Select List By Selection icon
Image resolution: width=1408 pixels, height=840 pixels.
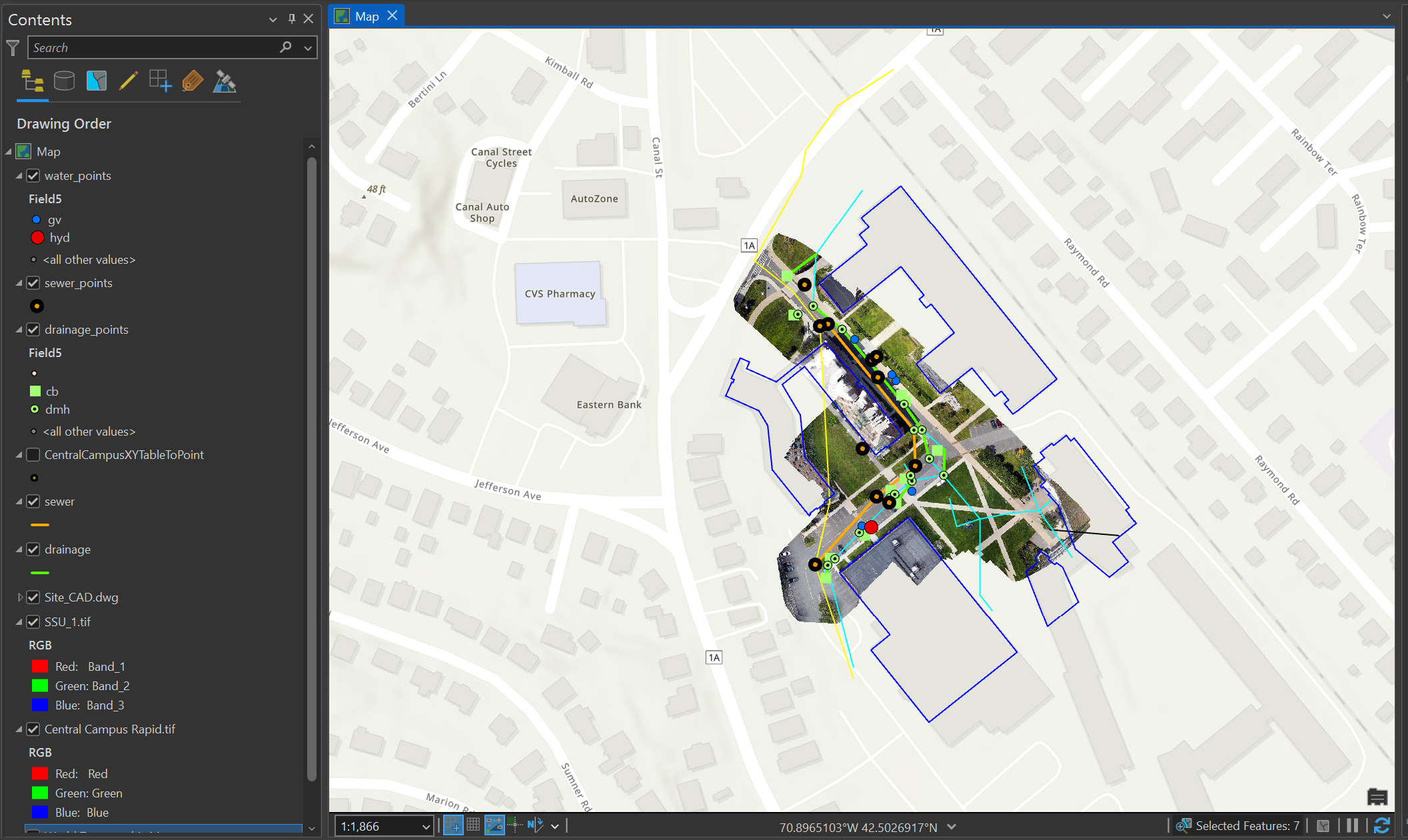pyautogui.click(x=97, y=81)
